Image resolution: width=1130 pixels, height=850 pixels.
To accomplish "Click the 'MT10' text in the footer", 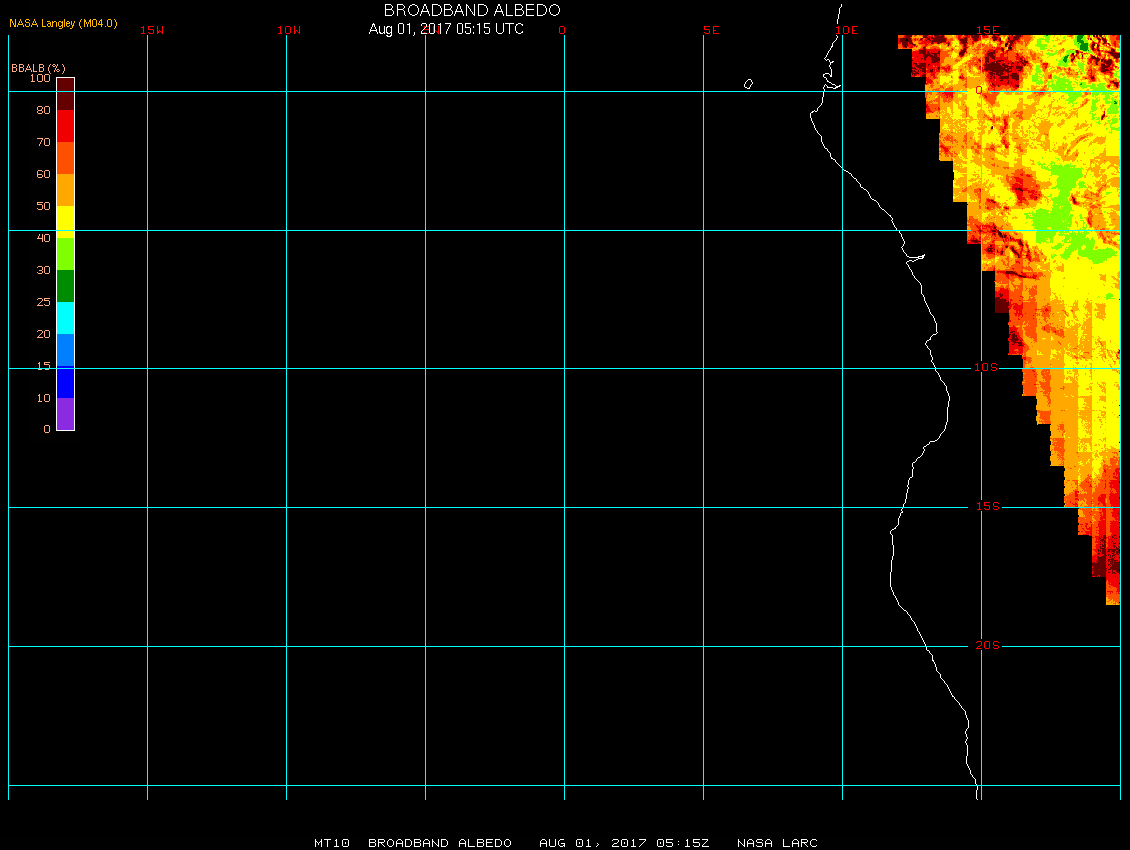I will coord(332,843).
